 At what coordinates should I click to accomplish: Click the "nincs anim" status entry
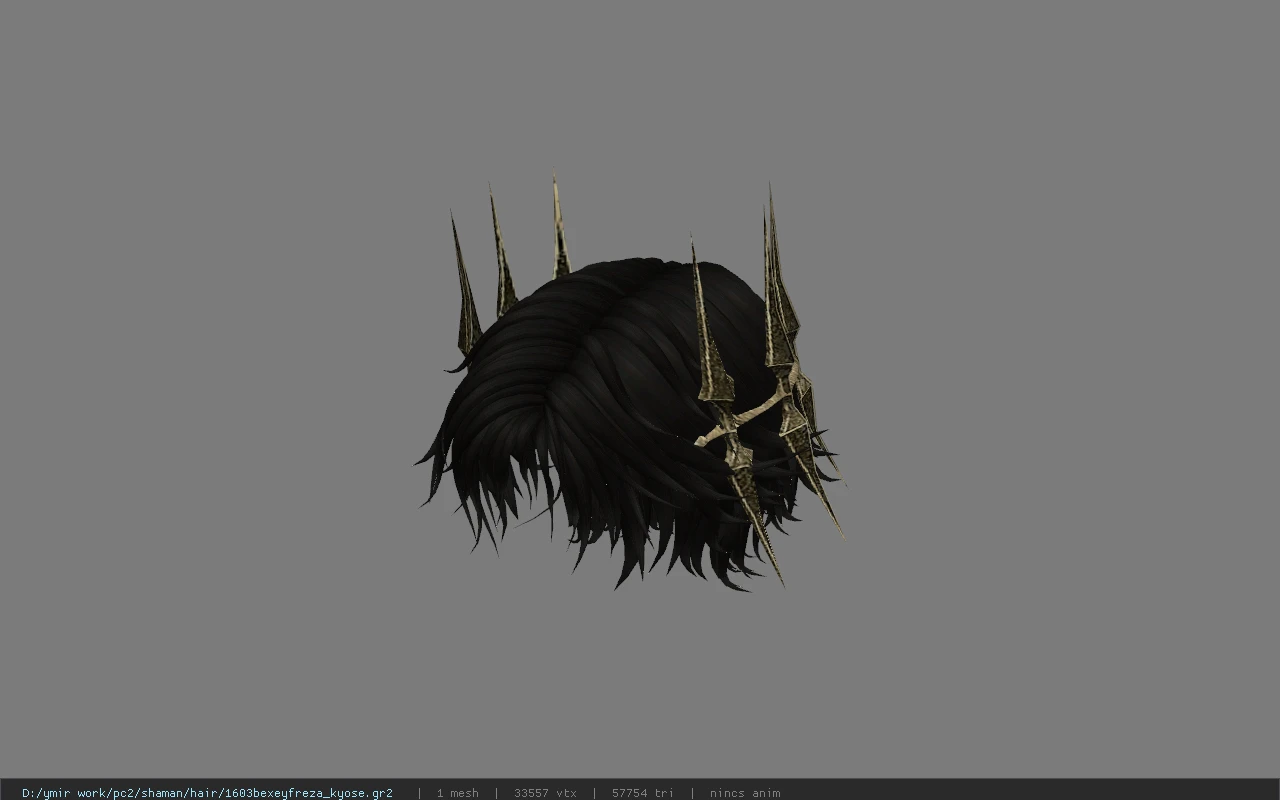pyautogui.click(x=745, y=793)
